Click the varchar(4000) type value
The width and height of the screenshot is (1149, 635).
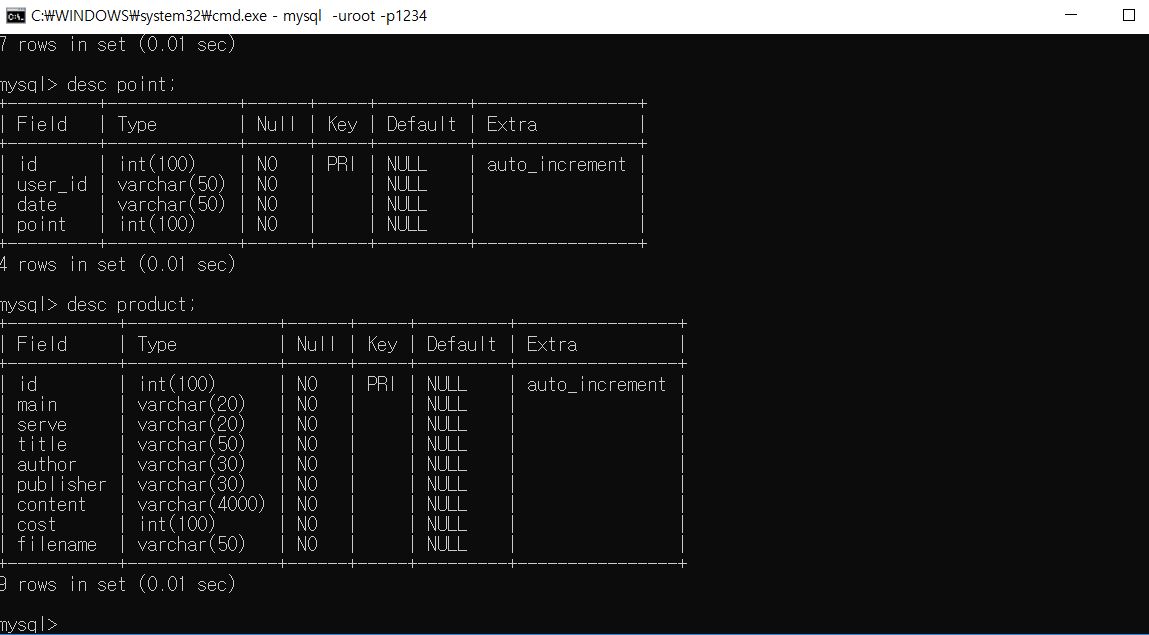point(201,504)
